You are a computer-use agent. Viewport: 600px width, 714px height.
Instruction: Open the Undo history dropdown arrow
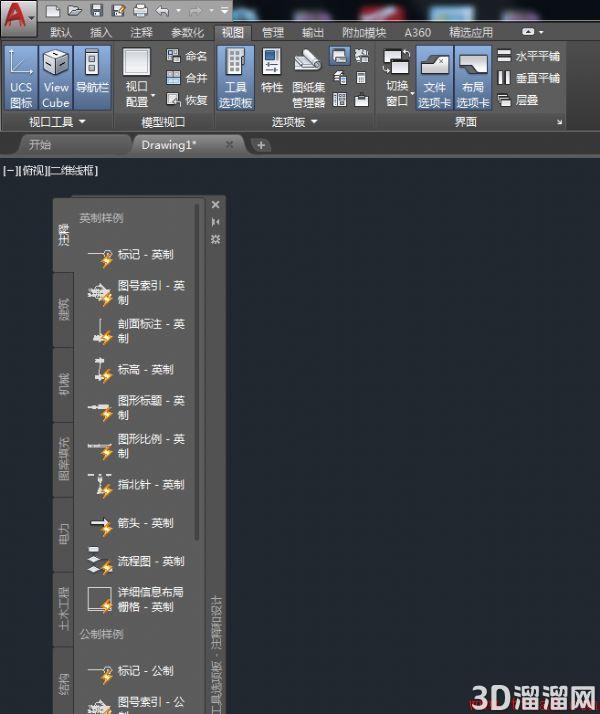coord(178,10)
